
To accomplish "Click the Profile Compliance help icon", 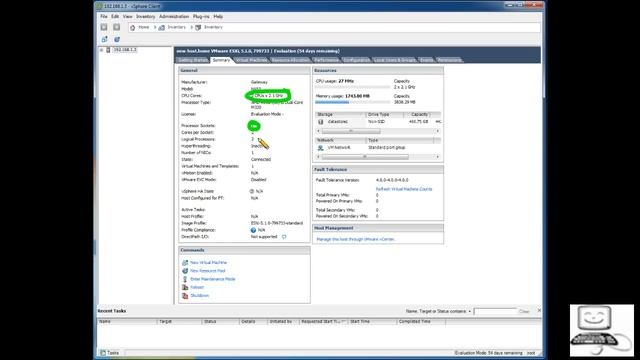I will tap(253, 230).
